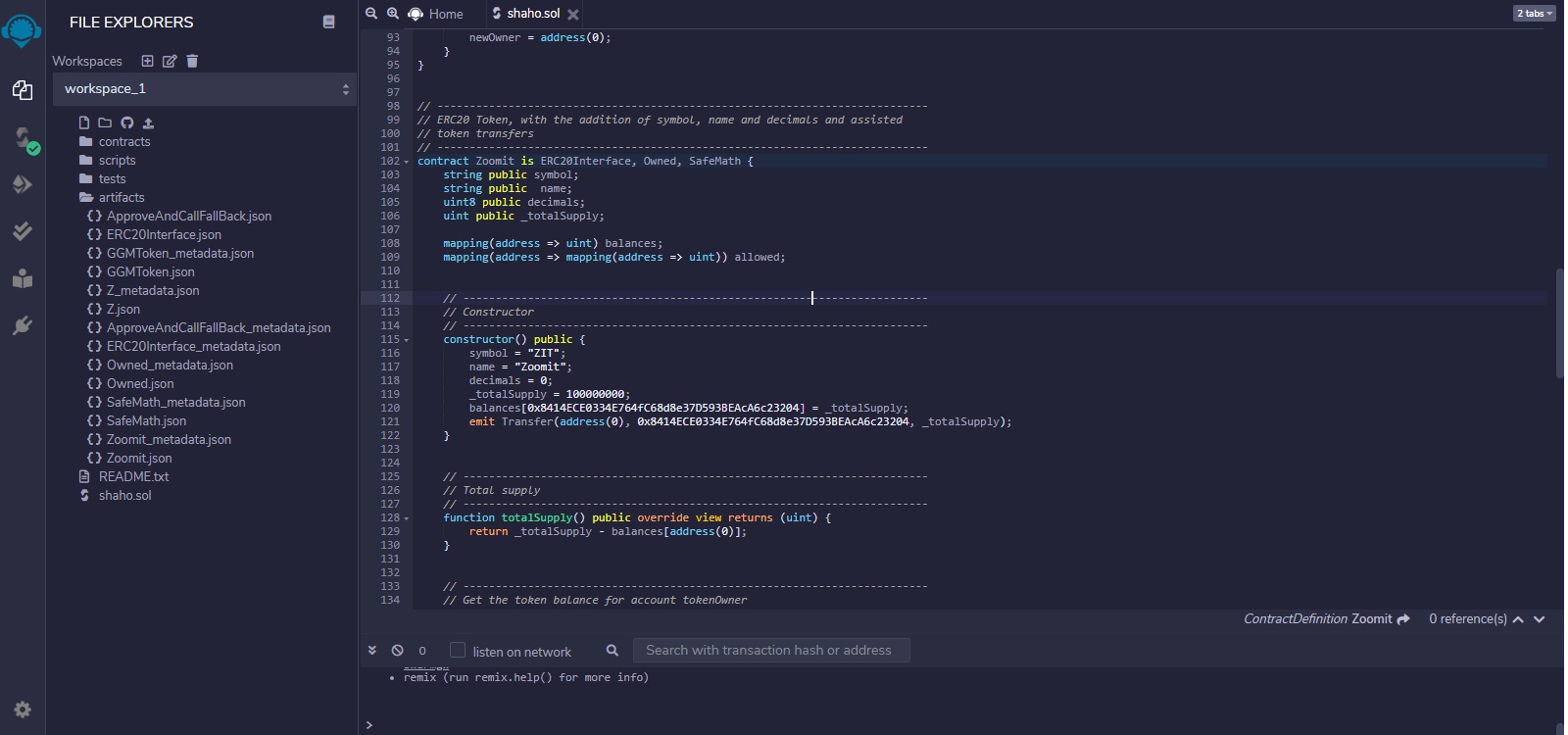Open the workspace_1 dropdown selector
This screenshot has height=735, width=1568.
coord(205,89)
